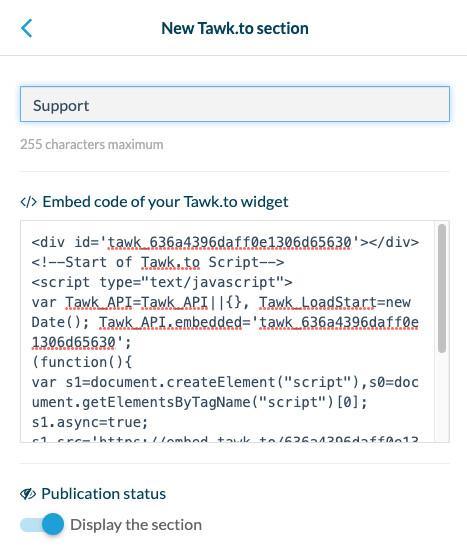Click the 255 characters maximum hint text

[92, 144]
